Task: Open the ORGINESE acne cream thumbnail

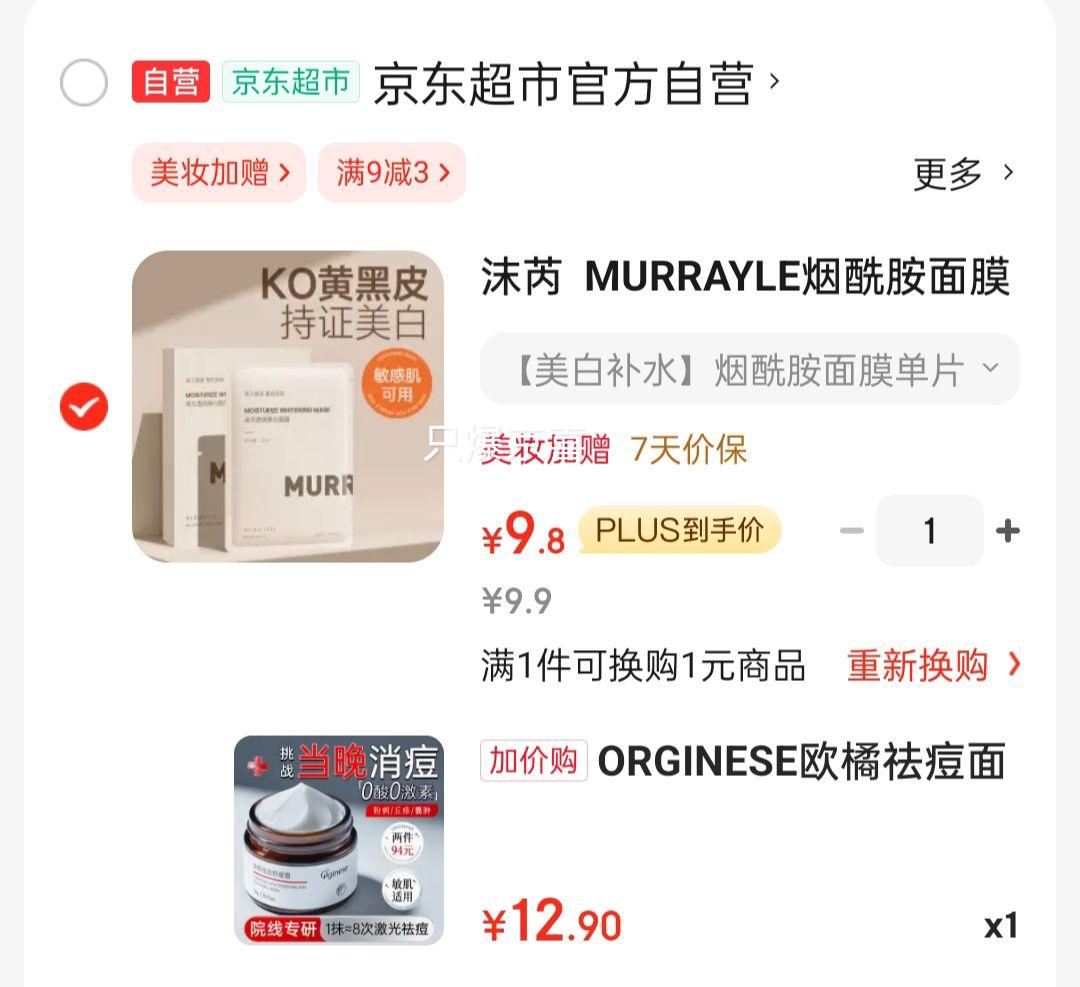Action: (x=339, y=840)
